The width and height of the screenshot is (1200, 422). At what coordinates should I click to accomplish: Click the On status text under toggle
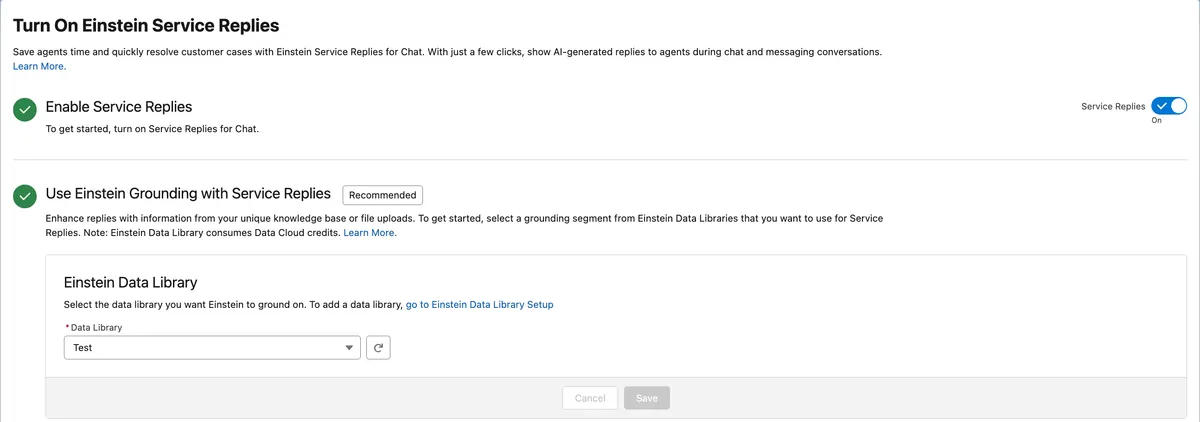1156,120
